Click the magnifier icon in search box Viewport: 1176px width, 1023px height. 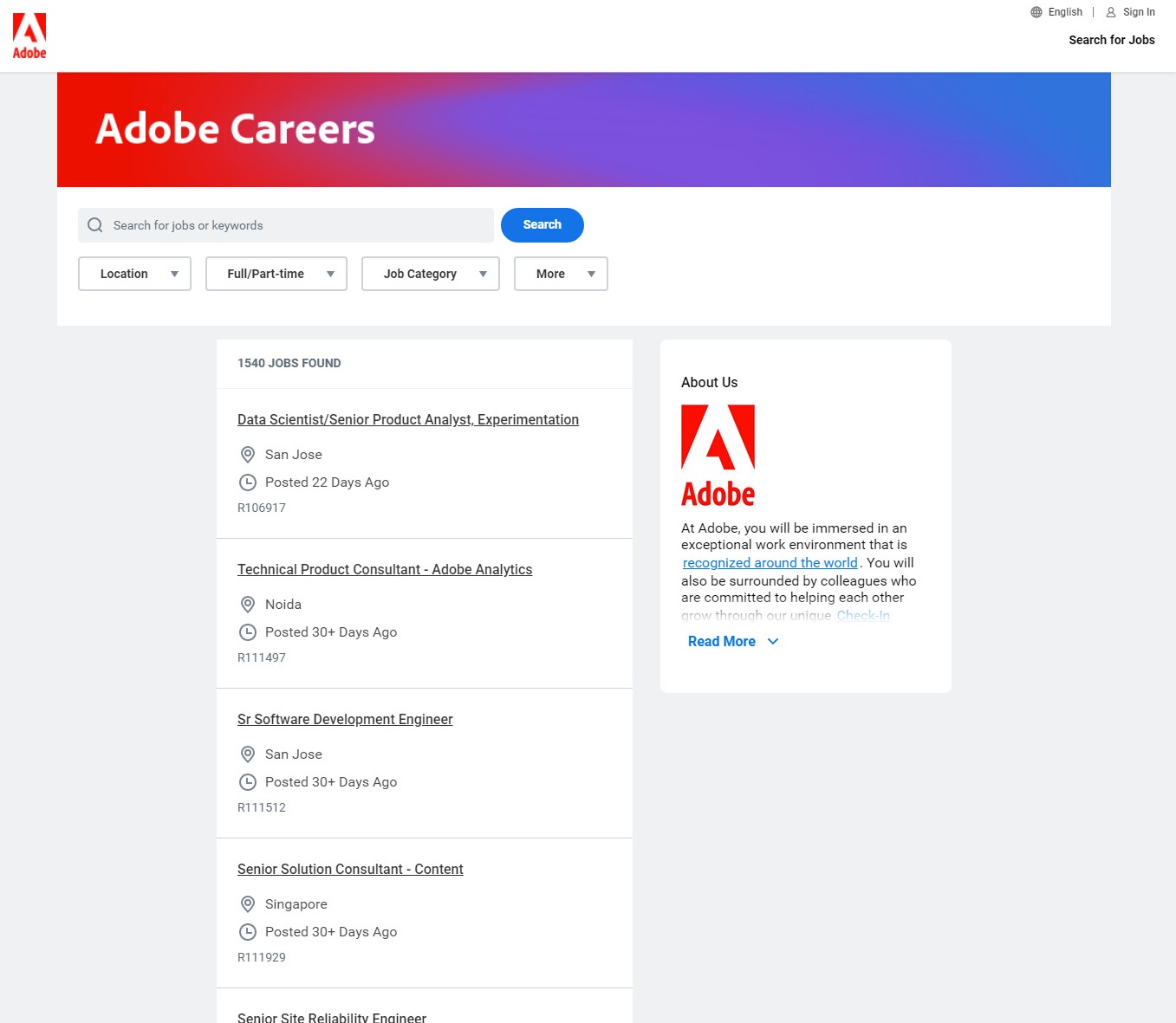95,225
